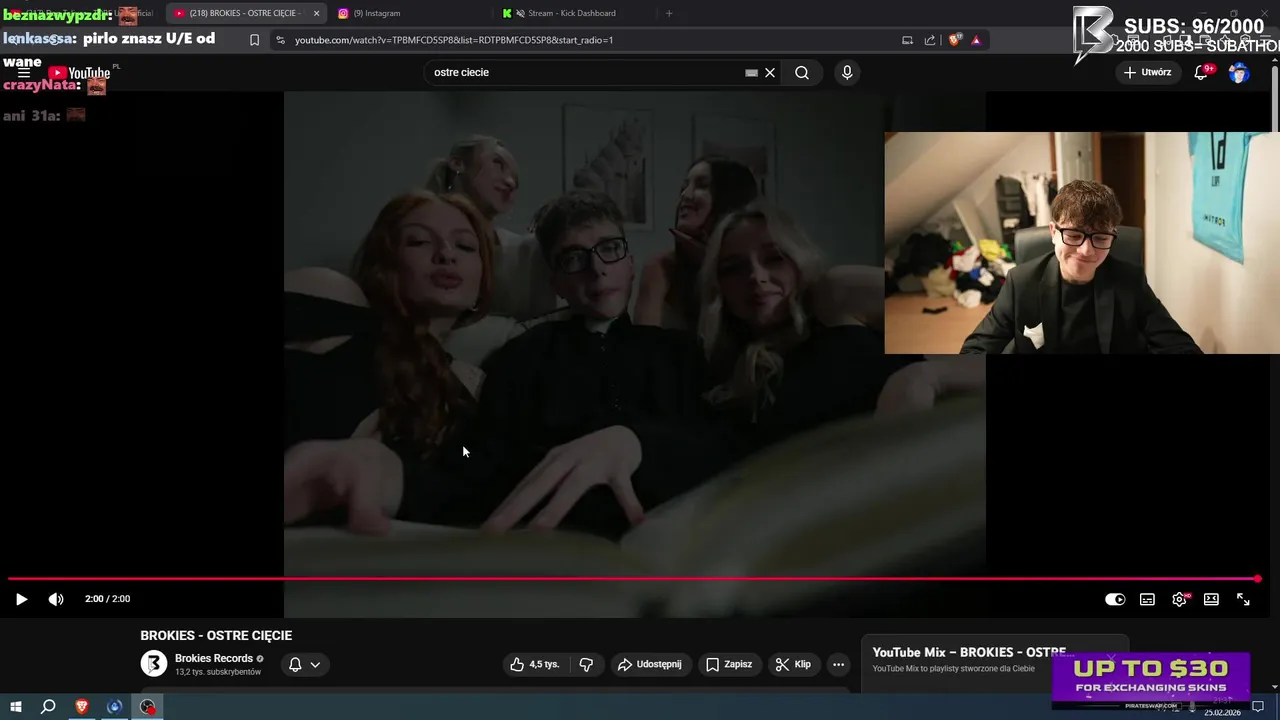Open a new browser tab
Image resolution: width=1280 pixels, height=720 pixels.
pos(669,13)
